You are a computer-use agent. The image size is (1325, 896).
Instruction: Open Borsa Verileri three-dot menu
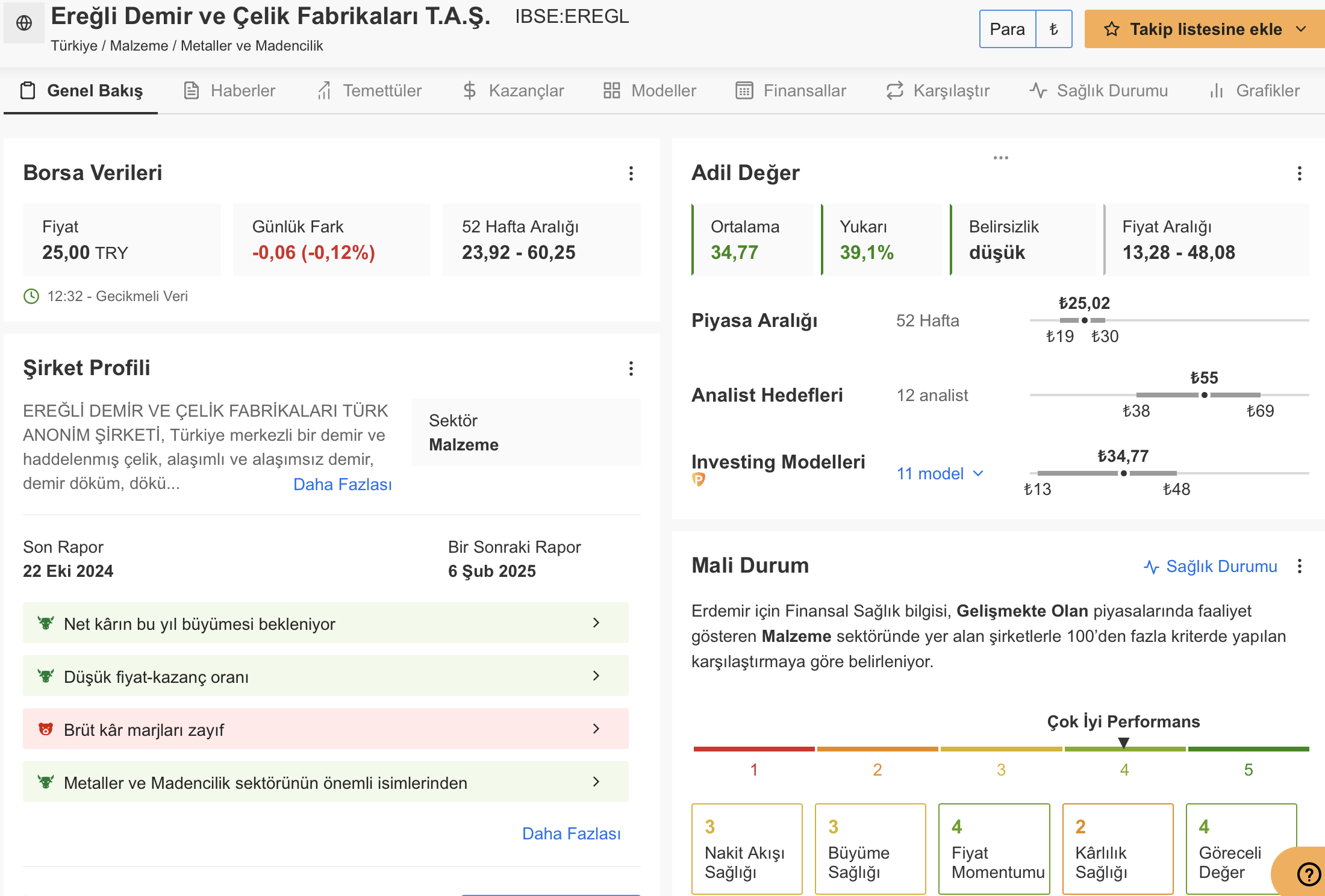click(x=631, y=173)
